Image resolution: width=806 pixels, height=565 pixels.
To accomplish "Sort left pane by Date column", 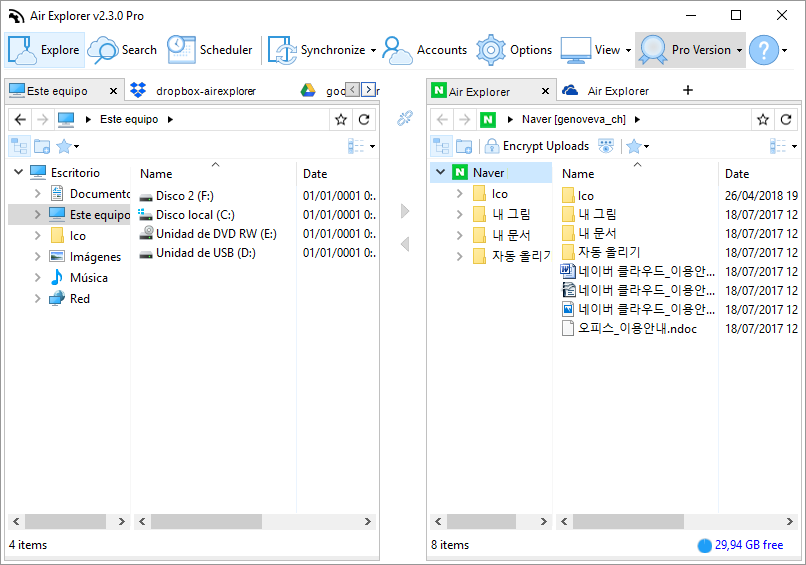I will pos(315,174).
